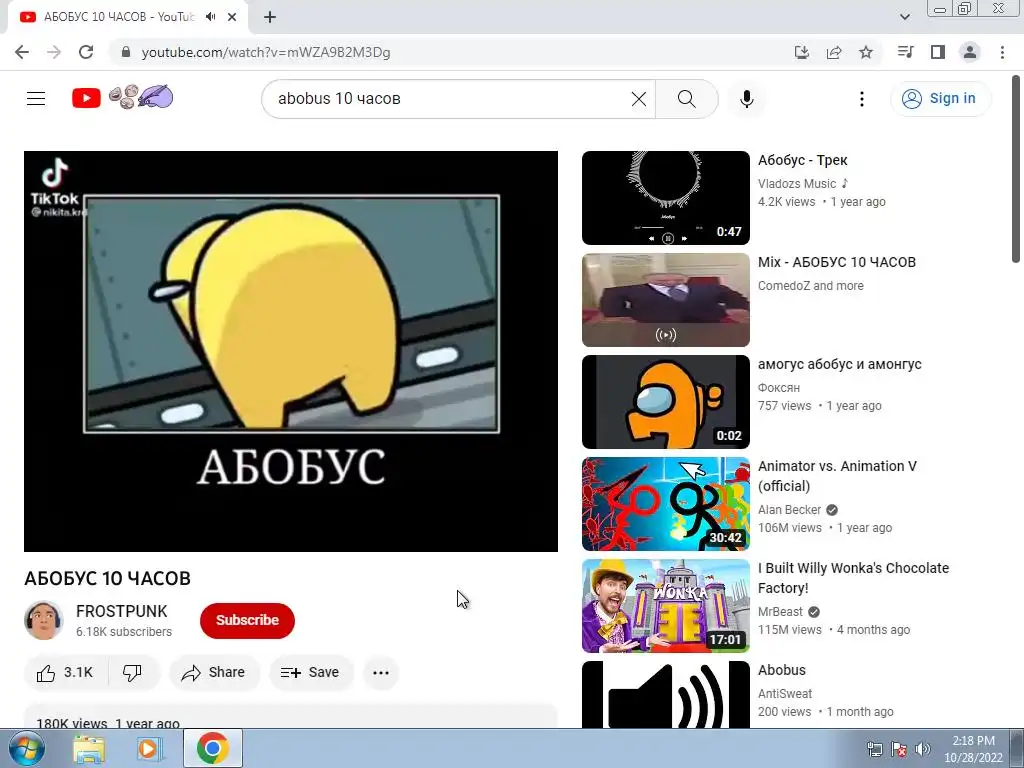Open I Built Willy Wonka's title
The height and width of the screenshot is (768, 1024).
click(x=853, y=577)
